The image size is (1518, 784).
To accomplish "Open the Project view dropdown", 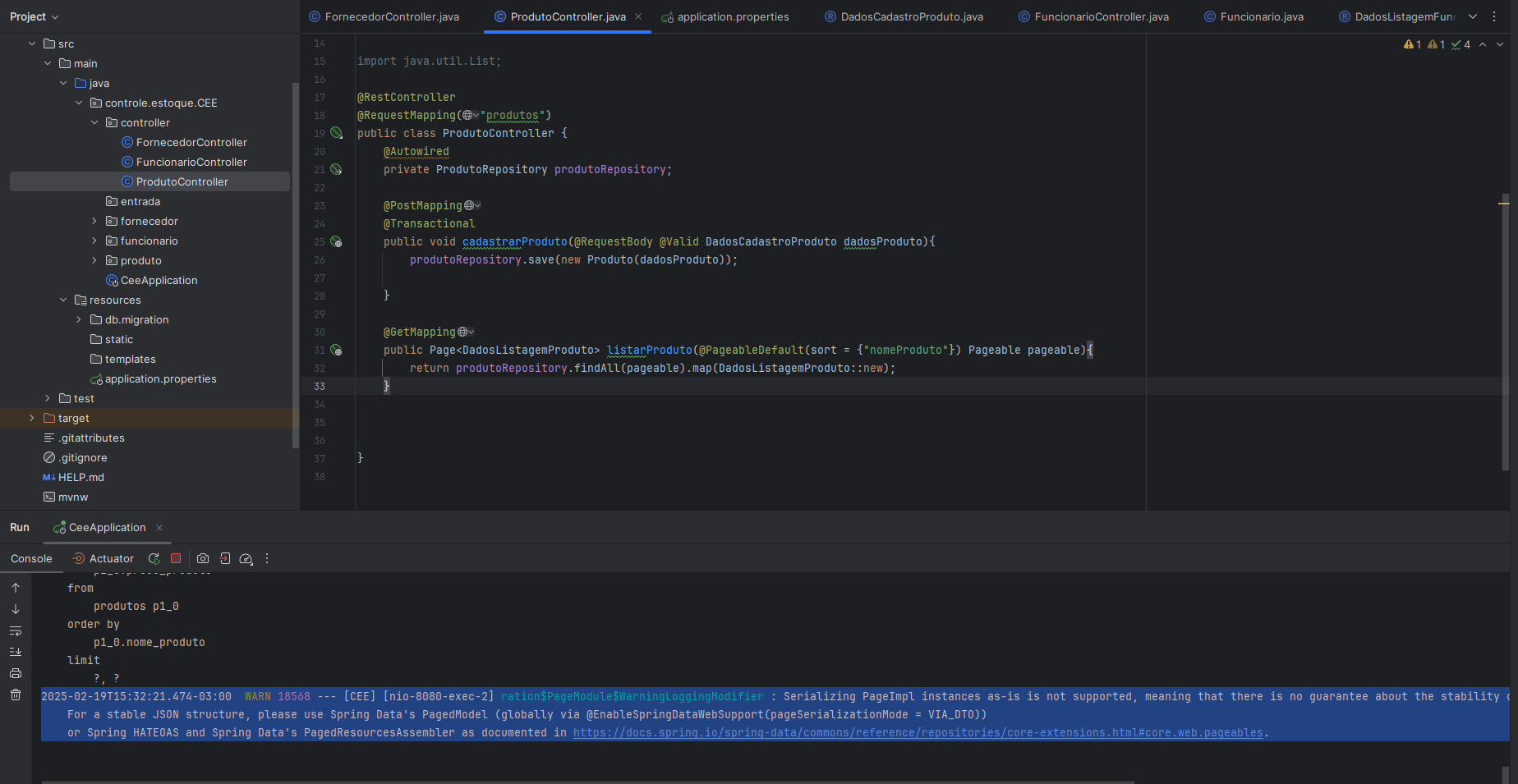I will tap(34, 16).
